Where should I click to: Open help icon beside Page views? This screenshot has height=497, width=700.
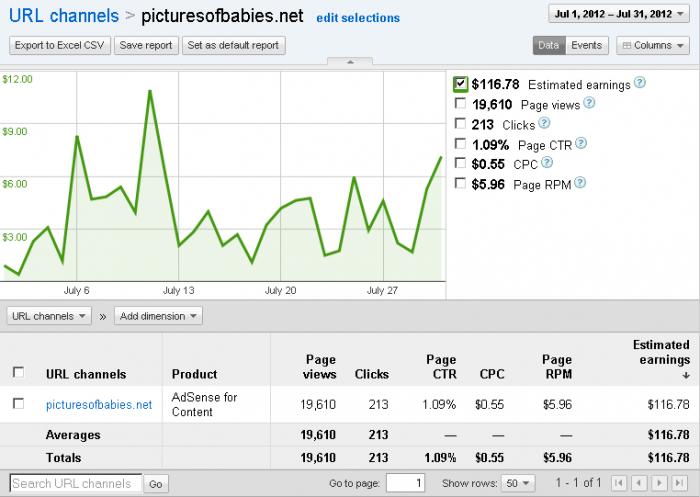589,103
